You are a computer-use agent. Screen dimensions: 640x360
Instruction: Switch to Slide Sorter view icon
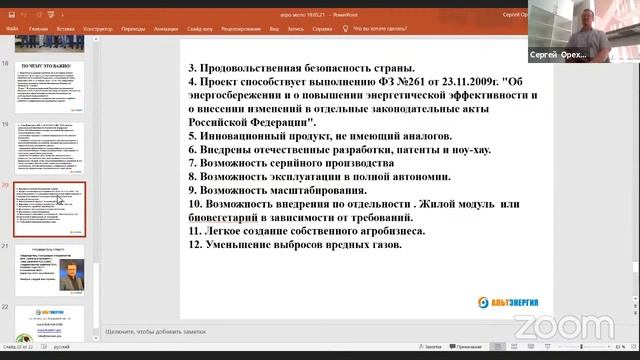point(514,347)
